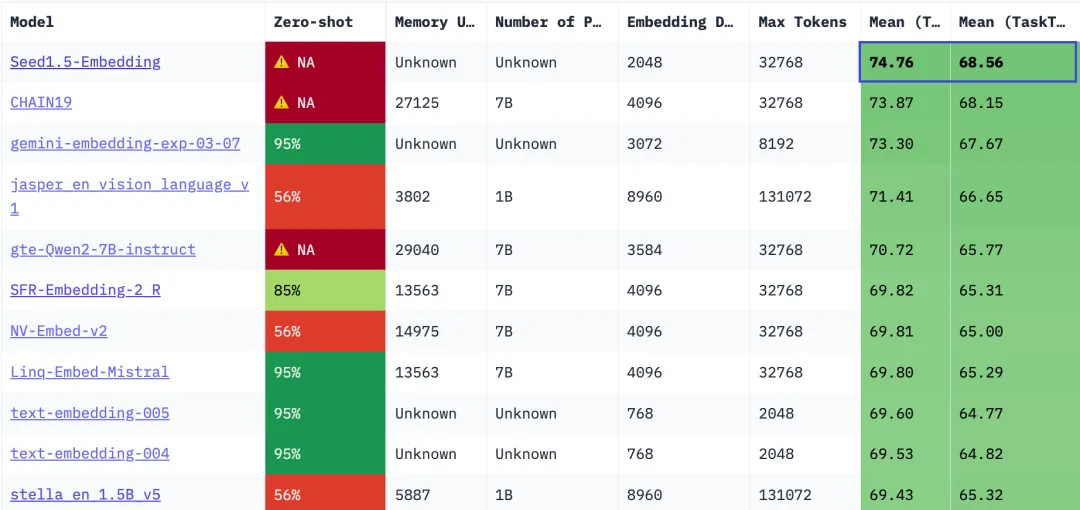The width and height of the screenshot is (1080, 510).
Task: Click the Memory Usage column header
Action: [x=435, y=22]
